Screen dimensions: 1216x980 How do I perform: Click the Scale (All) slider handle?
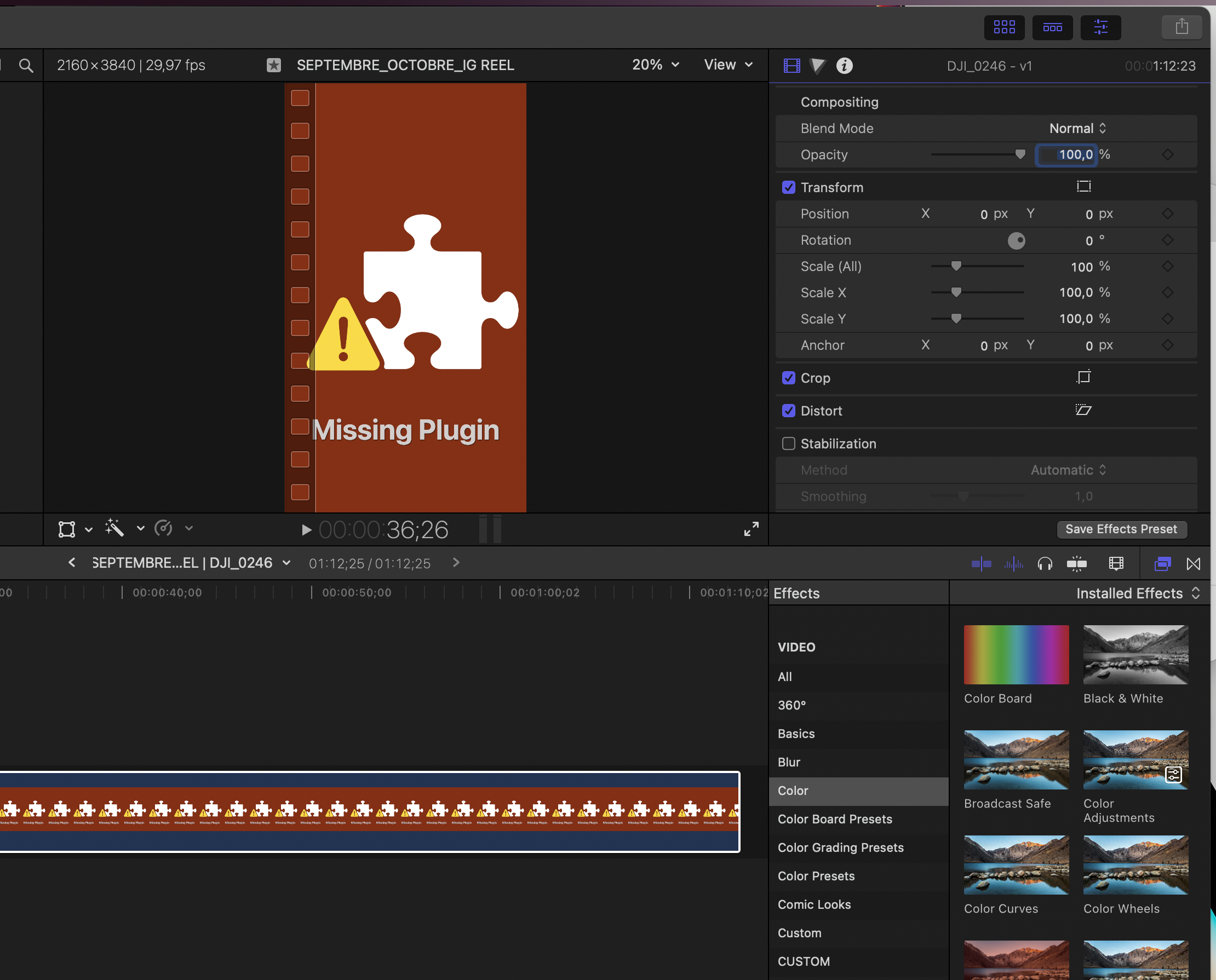(x=956, y=266)
